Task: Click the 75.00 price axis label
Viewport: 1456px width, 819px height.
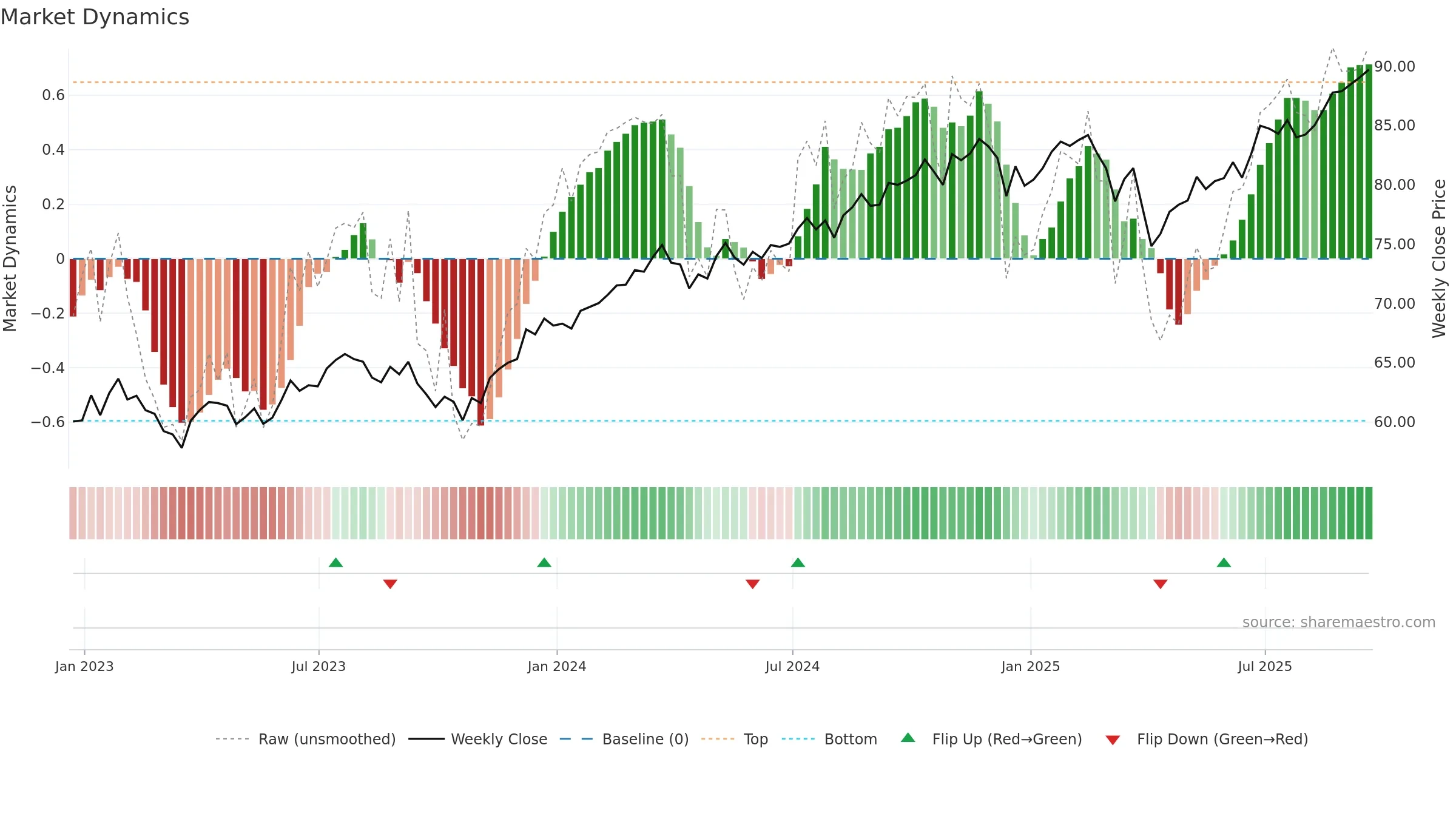Action: (1395, 244)
